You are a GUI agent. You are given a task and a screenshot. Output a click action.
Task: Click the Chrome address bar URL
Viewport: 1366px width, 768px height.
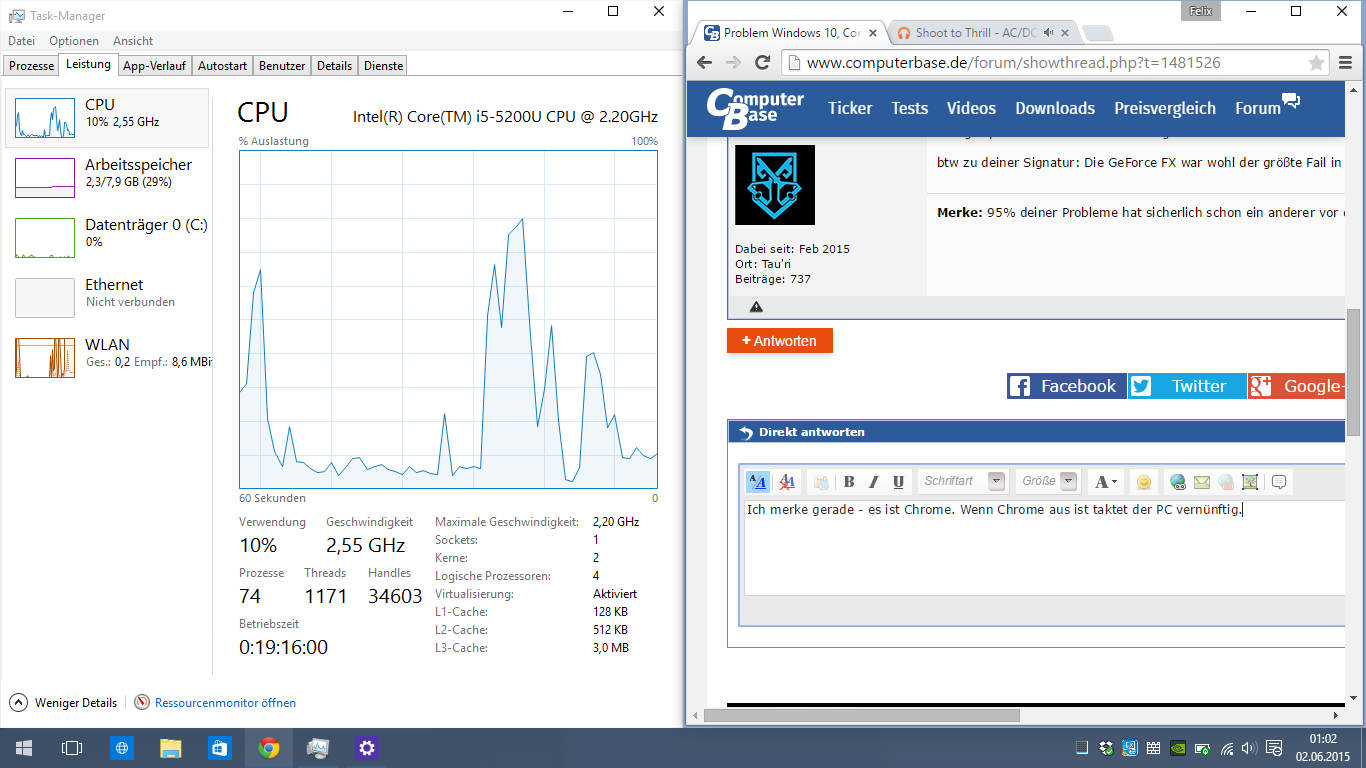point(1013,62)
